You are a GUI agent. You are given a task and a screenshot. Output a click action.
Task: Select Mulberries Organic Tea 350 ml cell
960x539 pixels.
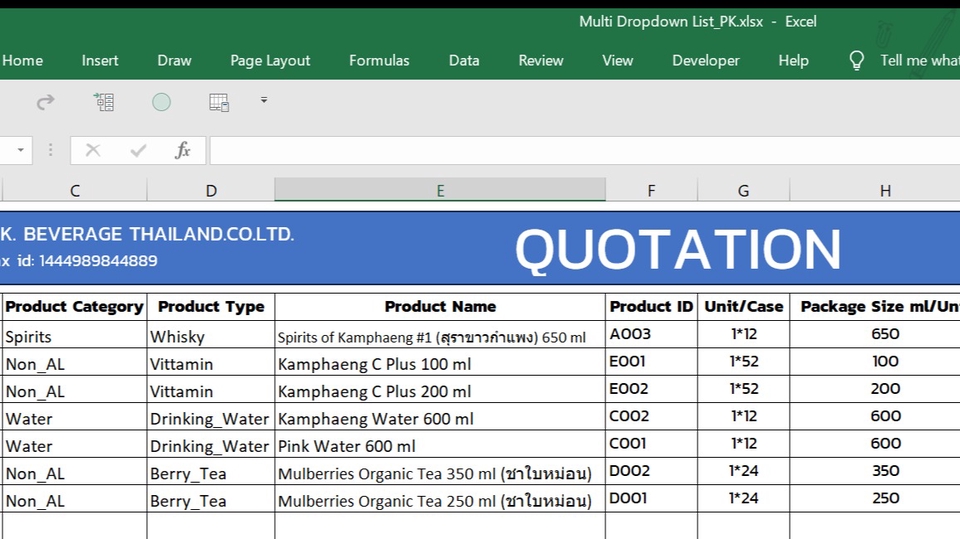[x=440, y=472]
